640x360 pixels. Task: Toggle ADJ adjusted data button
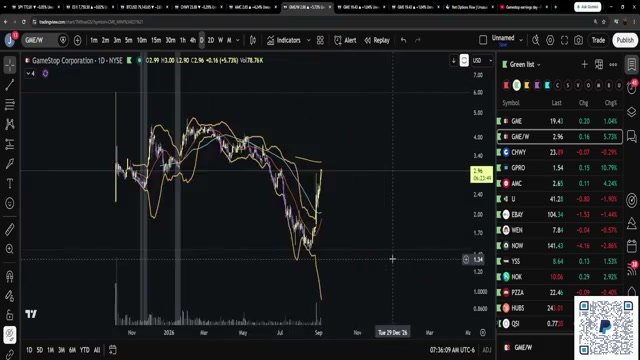(x=487, y=350)
